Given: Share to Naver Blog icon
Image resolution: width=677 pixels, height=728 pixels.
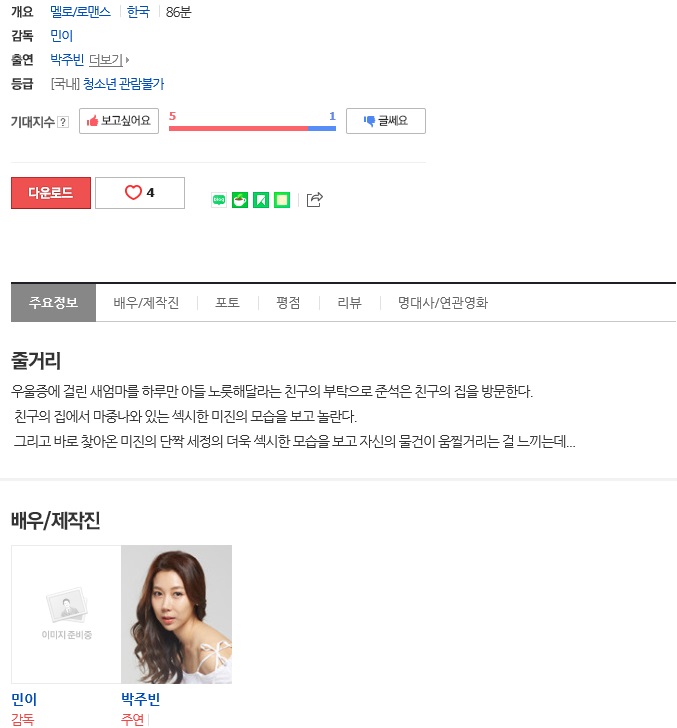Looking at the screenshot, I should (x=219, y=200).
